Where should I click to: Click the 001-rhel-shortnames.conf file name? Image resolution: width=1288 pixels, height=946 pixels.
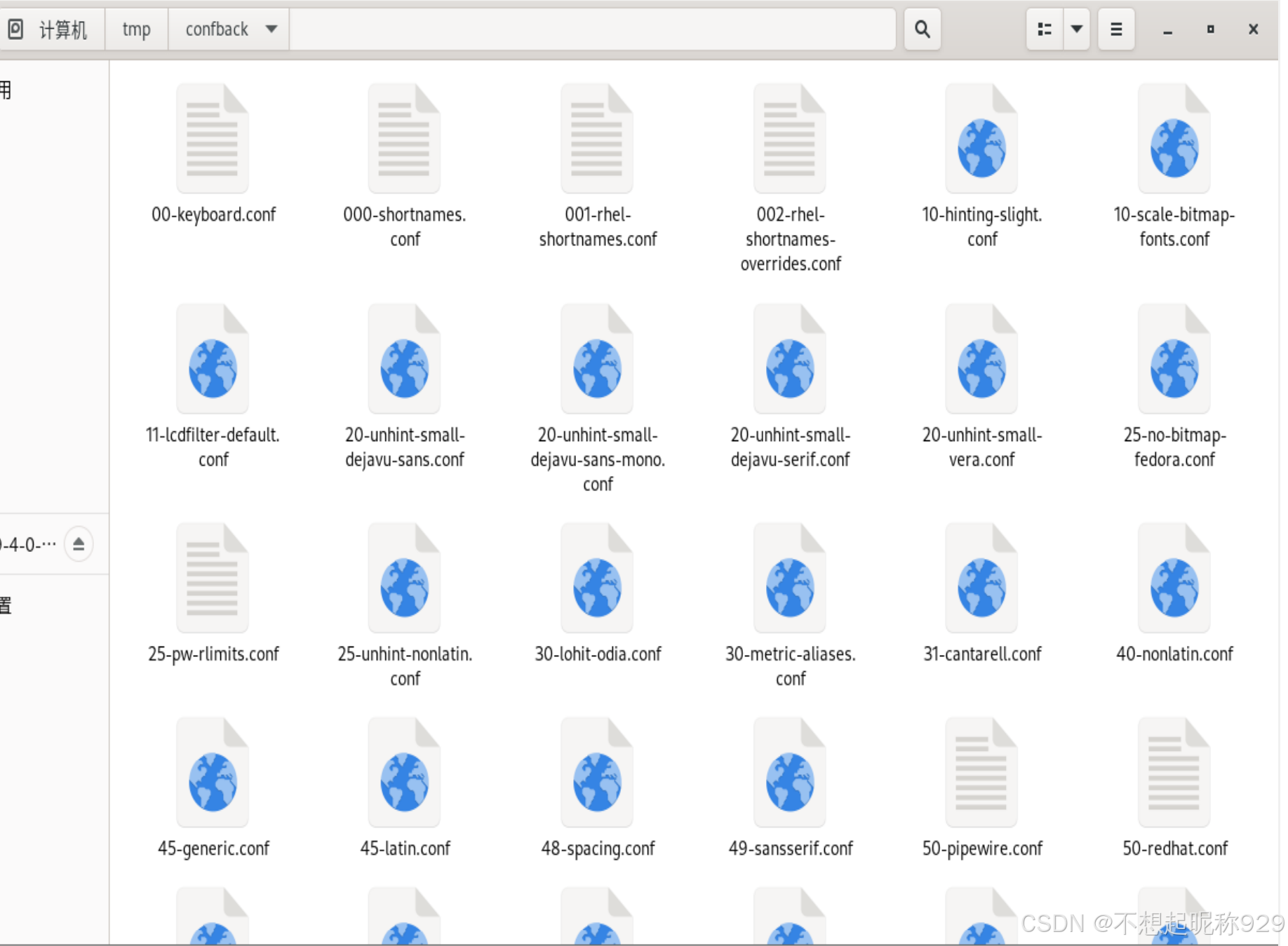[598, 227]
